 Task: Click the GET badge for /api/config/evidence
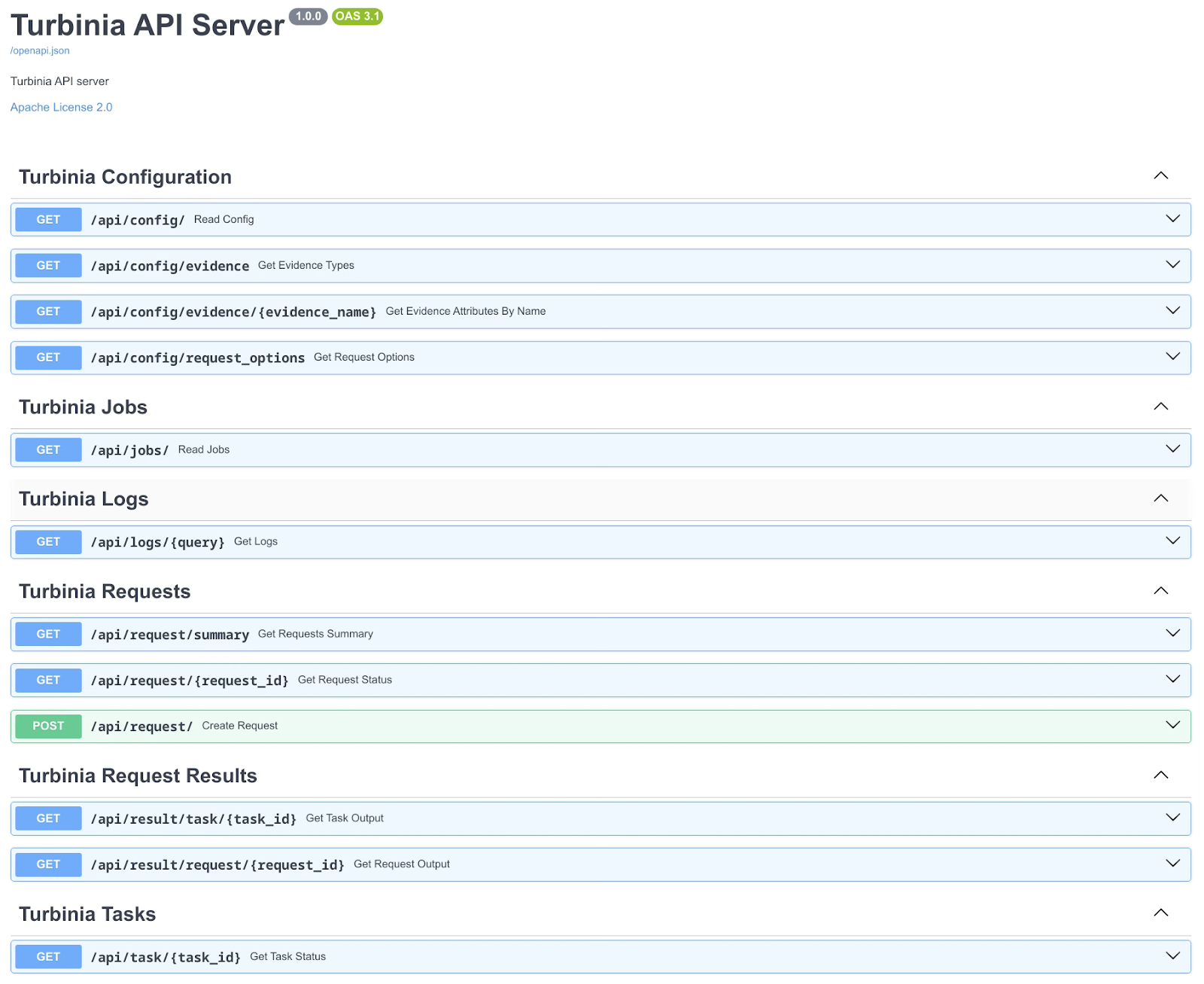(x=48, y=266)
